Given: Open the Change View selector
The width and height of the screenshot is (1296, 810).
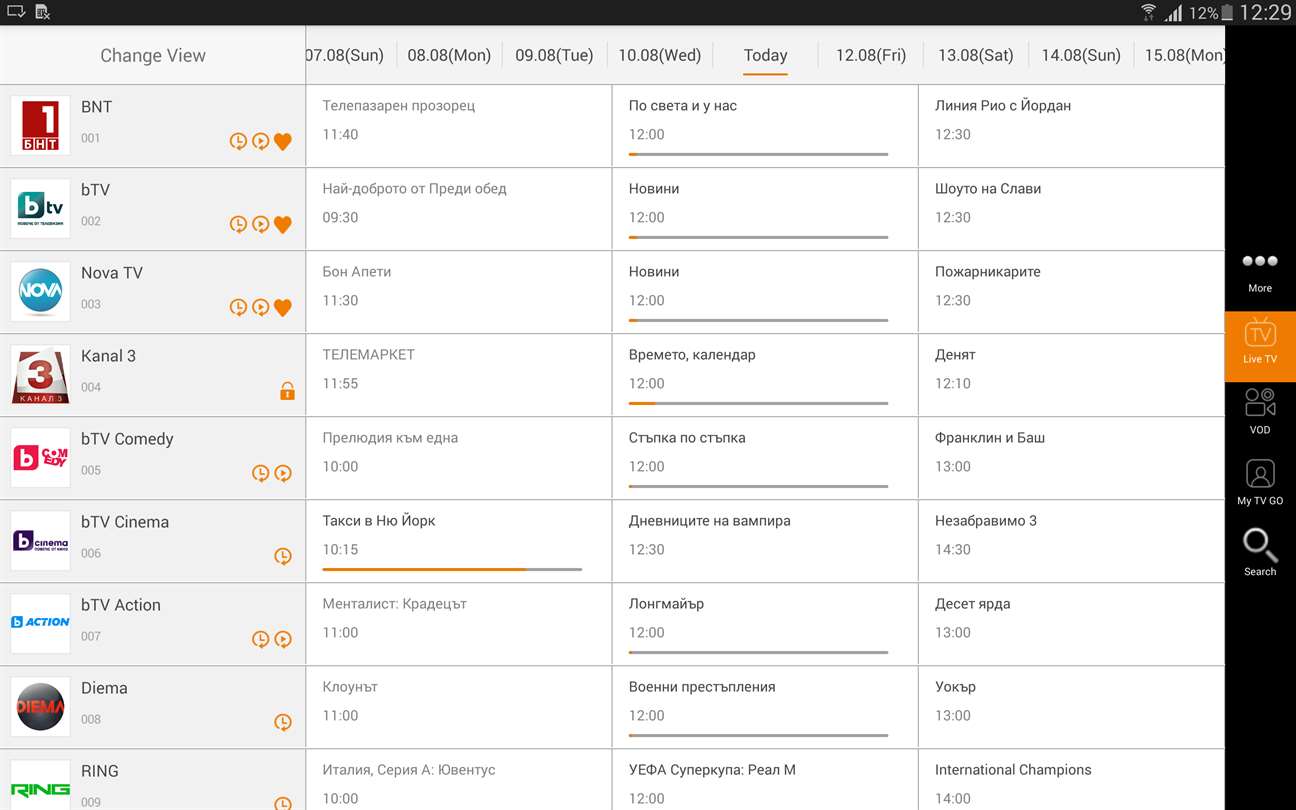Looking at the screenshot, I should (153, 56).
